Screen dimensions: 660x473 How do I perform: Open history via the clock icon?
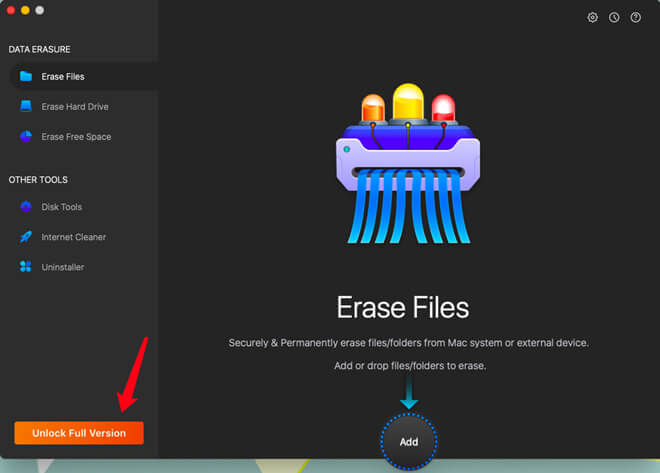[x=614, y=17]
